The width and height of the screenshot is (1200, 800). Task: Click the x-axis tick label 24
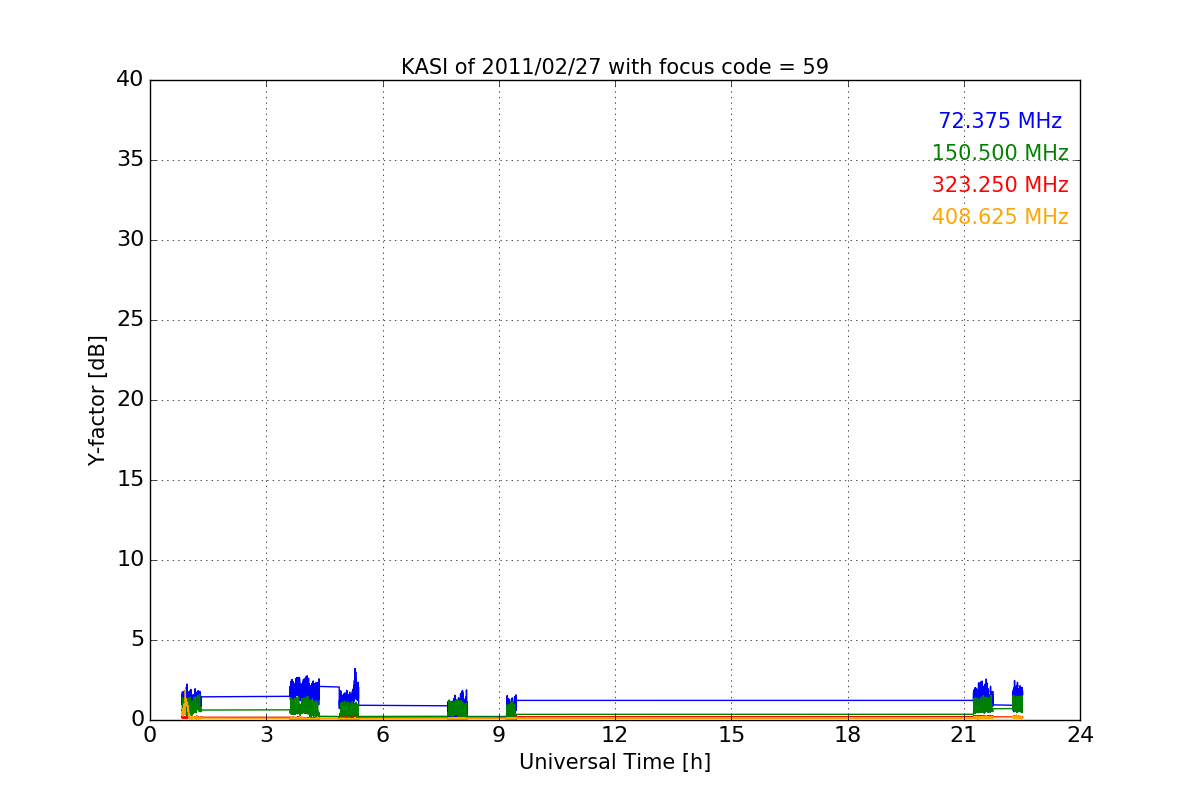tap(1080, 735)
